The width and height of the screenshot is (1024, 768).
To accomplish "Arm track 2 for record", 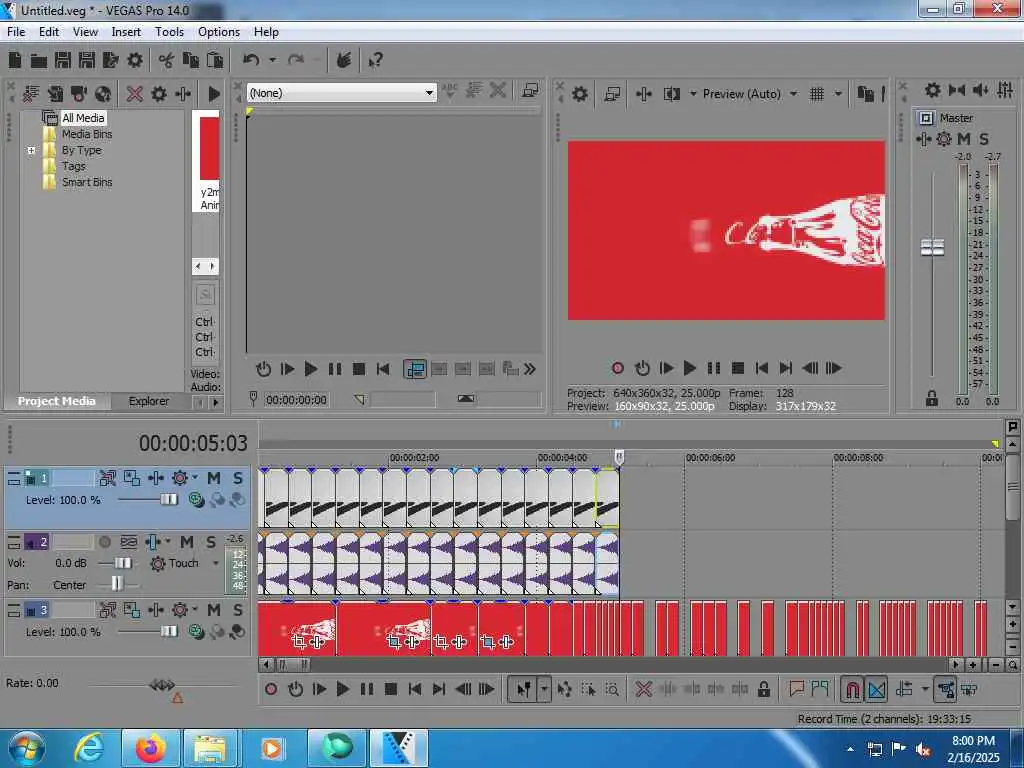I will pos(104,542).
